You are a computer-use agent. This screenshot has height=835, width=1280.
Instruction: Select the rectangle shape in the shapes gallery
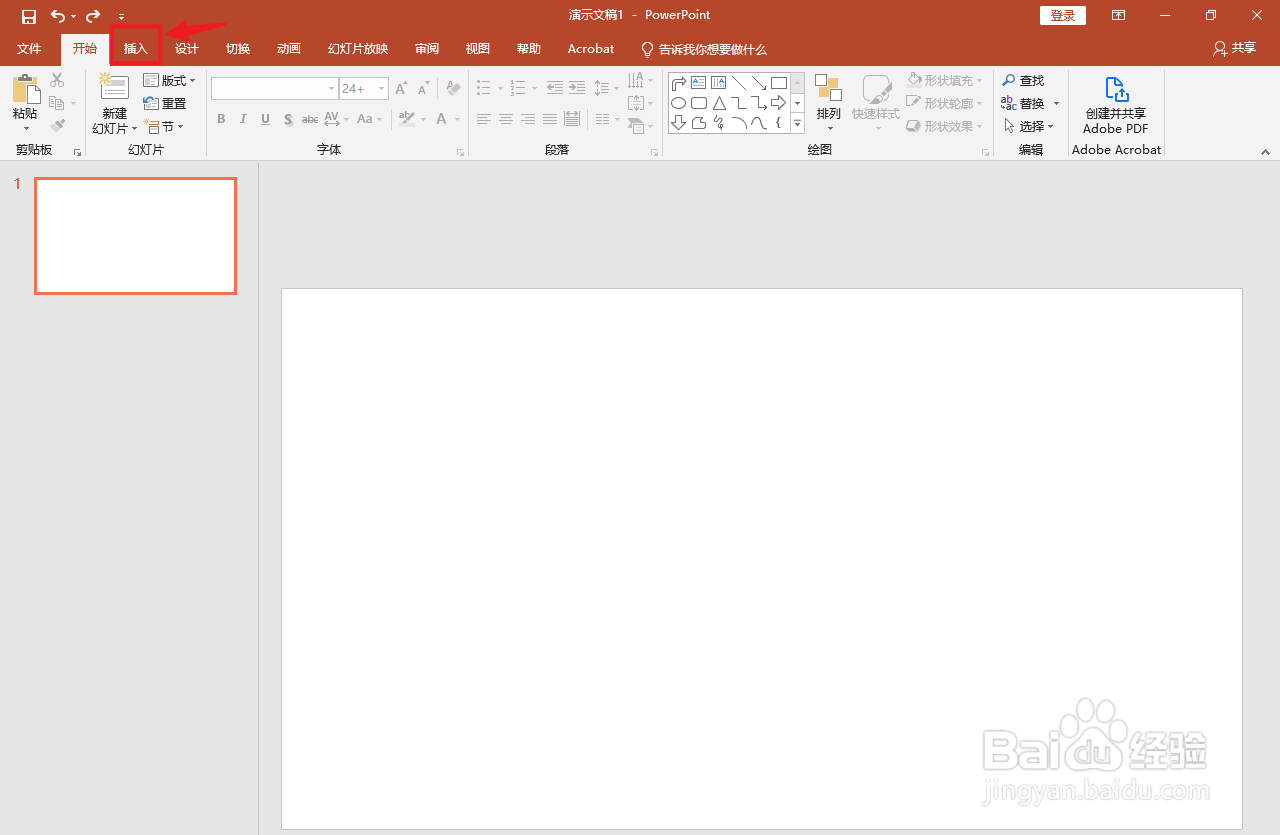pos(779,82)
